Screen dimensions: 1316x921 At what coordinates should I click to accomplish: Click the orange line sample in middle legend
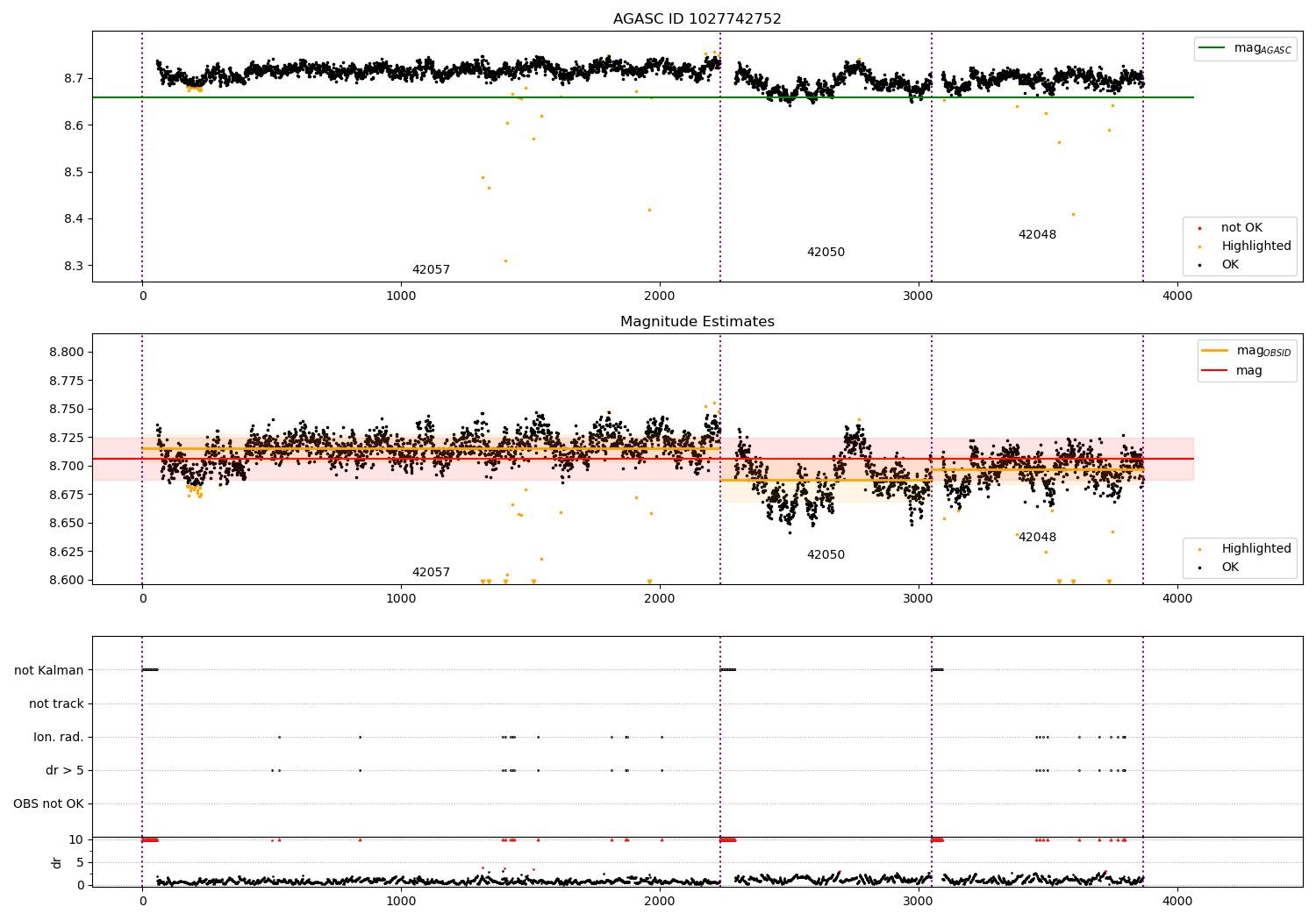pyautogui.click(x=1214, y=351)
